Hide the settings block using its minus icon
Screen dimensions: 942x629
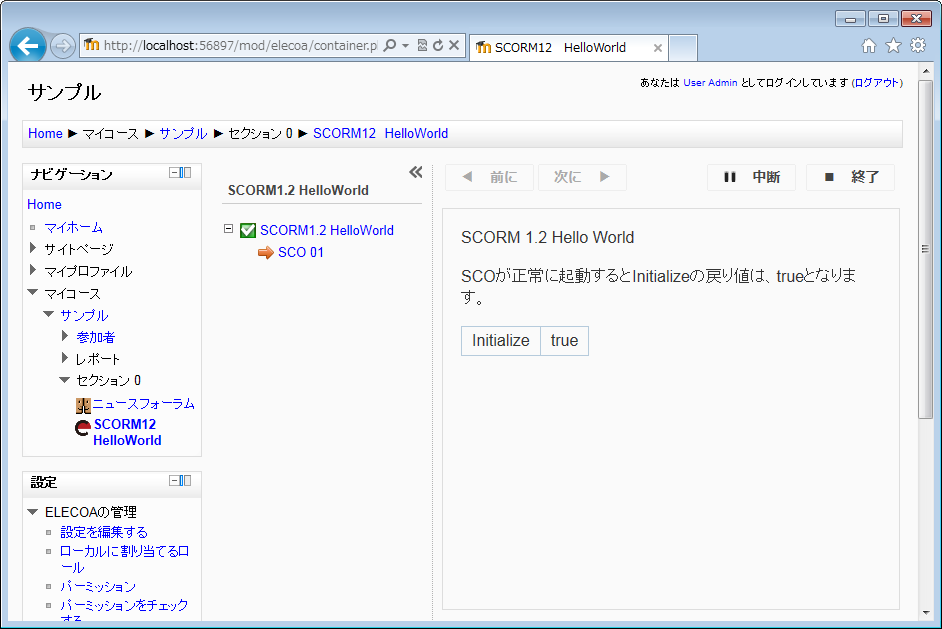174,481
